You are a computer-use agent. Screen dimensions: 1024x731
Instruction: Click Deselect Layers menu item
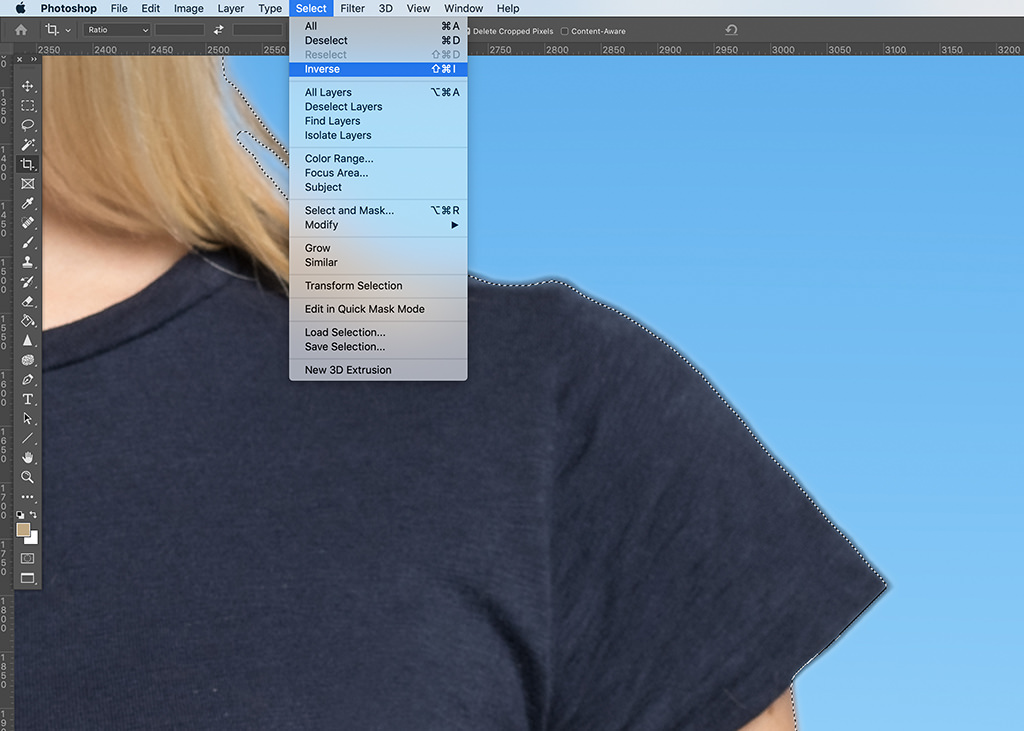[x=378, y=106]
